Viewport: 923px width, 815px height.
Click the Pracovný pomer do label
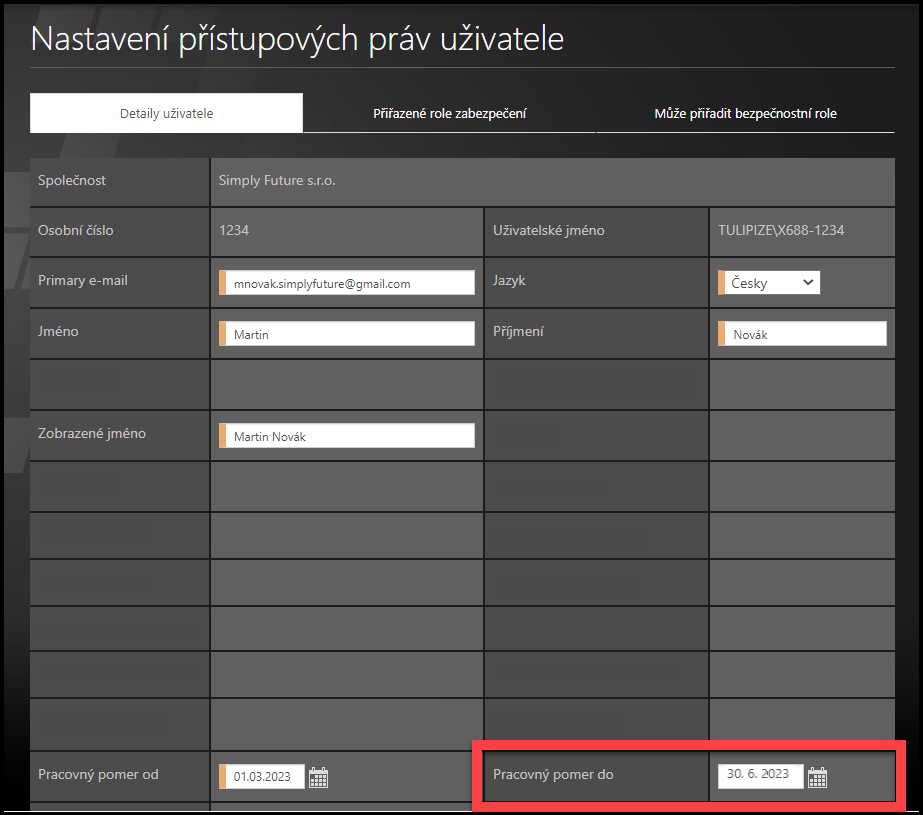pyautogui.click(x=553, y=775)
